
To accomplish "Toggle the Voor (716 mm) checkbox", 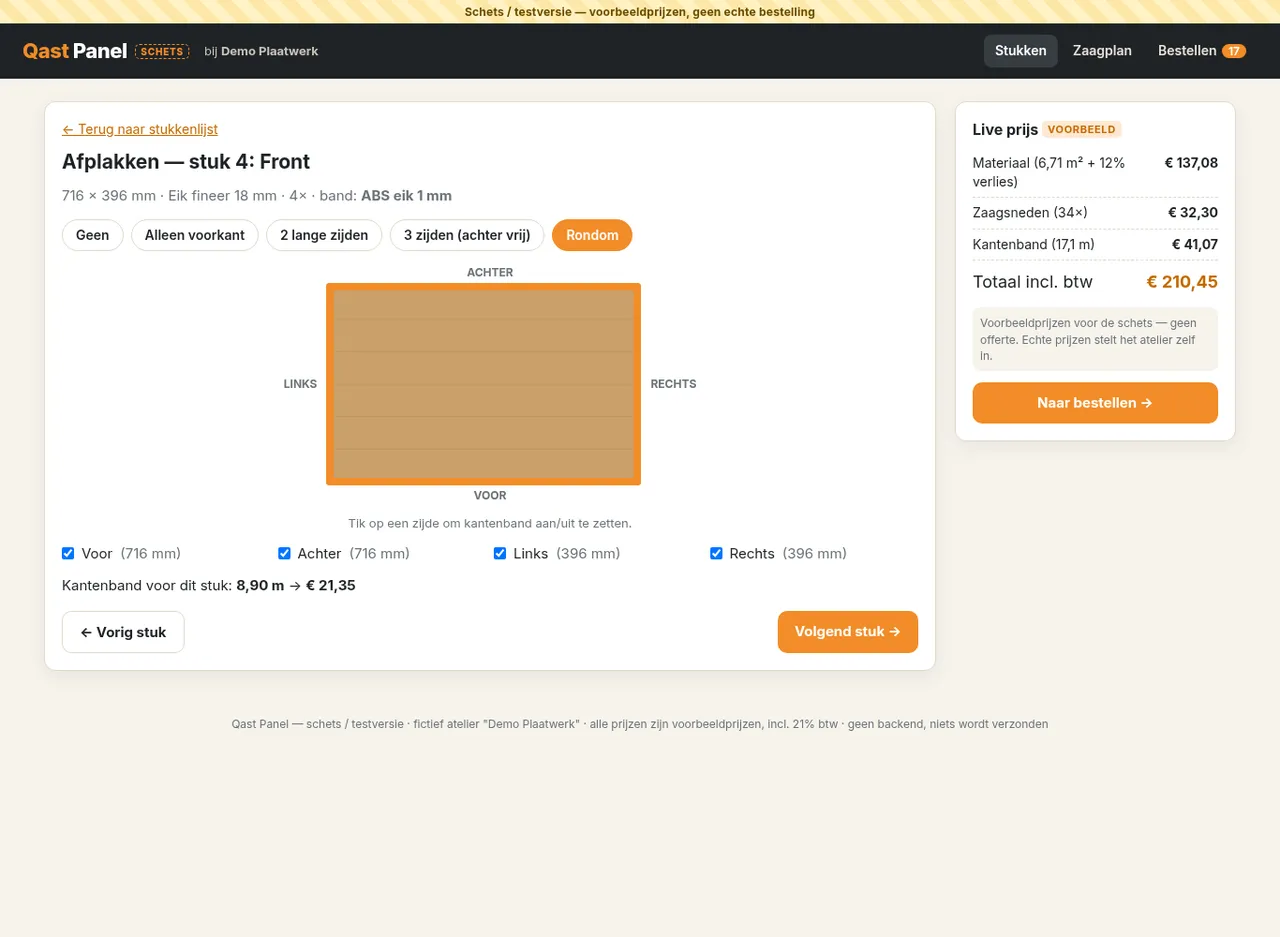I will tap(68, 553).
